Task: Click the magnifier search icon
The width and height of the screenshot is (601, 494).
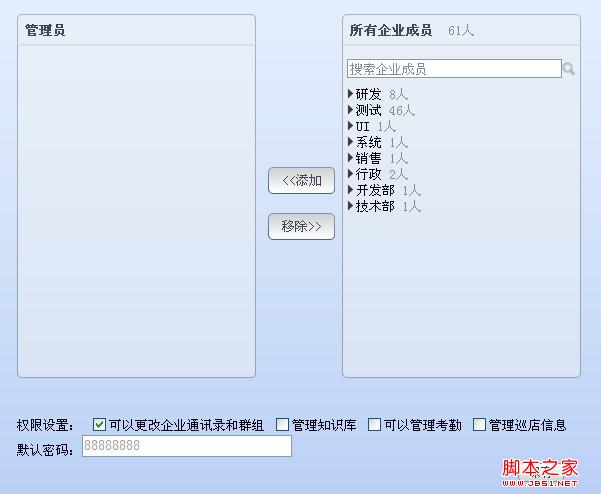Action: point(569,69)
